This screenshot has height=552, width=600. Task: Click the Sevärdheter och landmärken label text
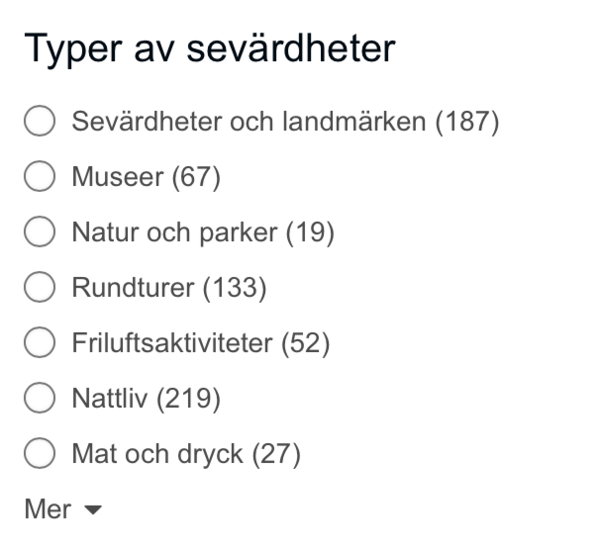click(x=250, y=123)
